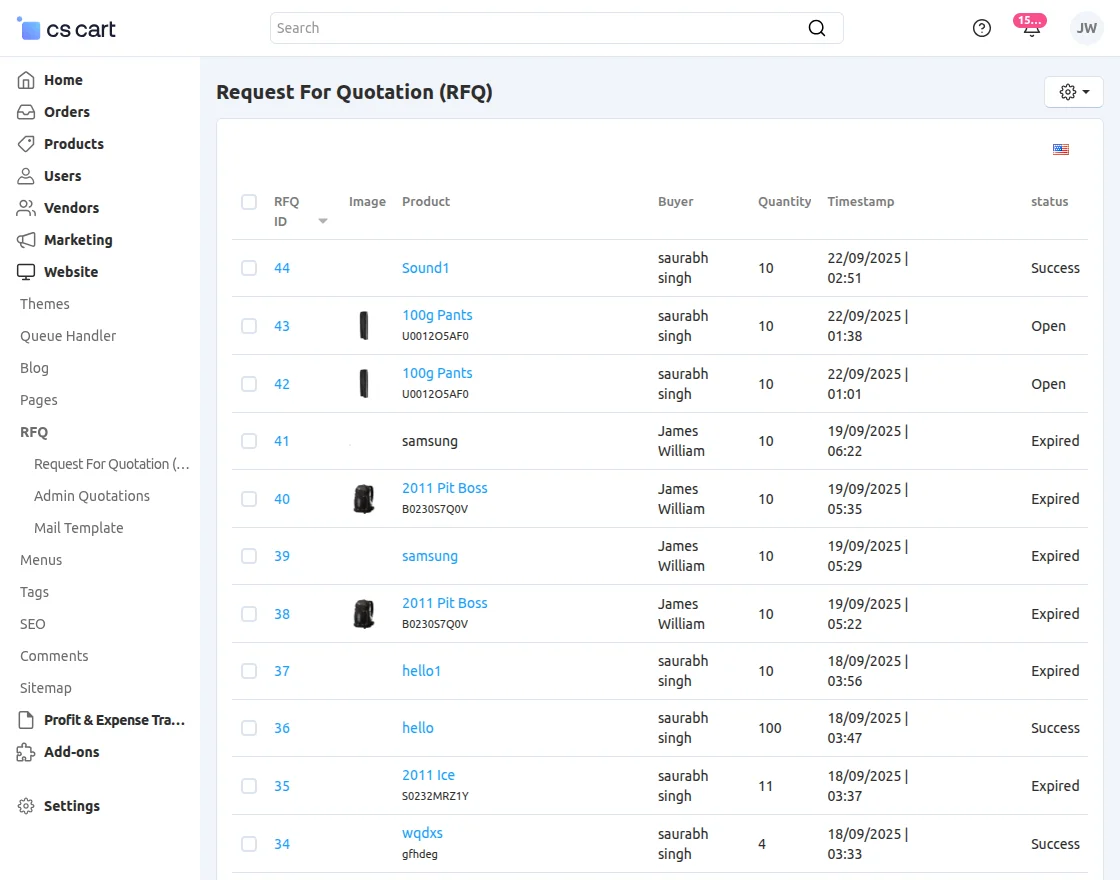The width and height of the screenshot is (1120, 880).
Task: Click RFQ ID 43 link
Action: (x=282, y=326)
